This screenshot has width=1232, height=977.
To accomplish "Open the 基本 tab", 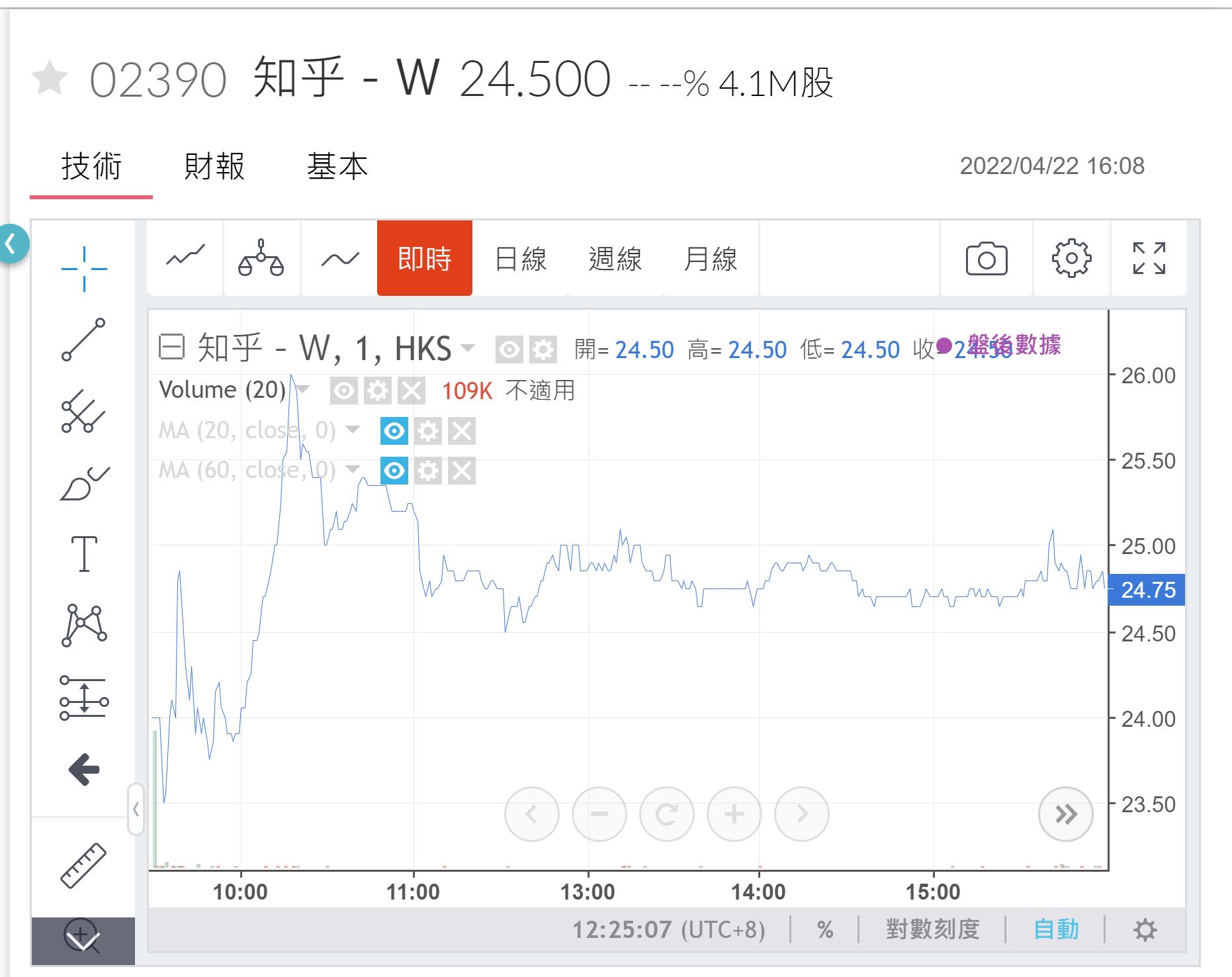I will [x=337, y=166].
